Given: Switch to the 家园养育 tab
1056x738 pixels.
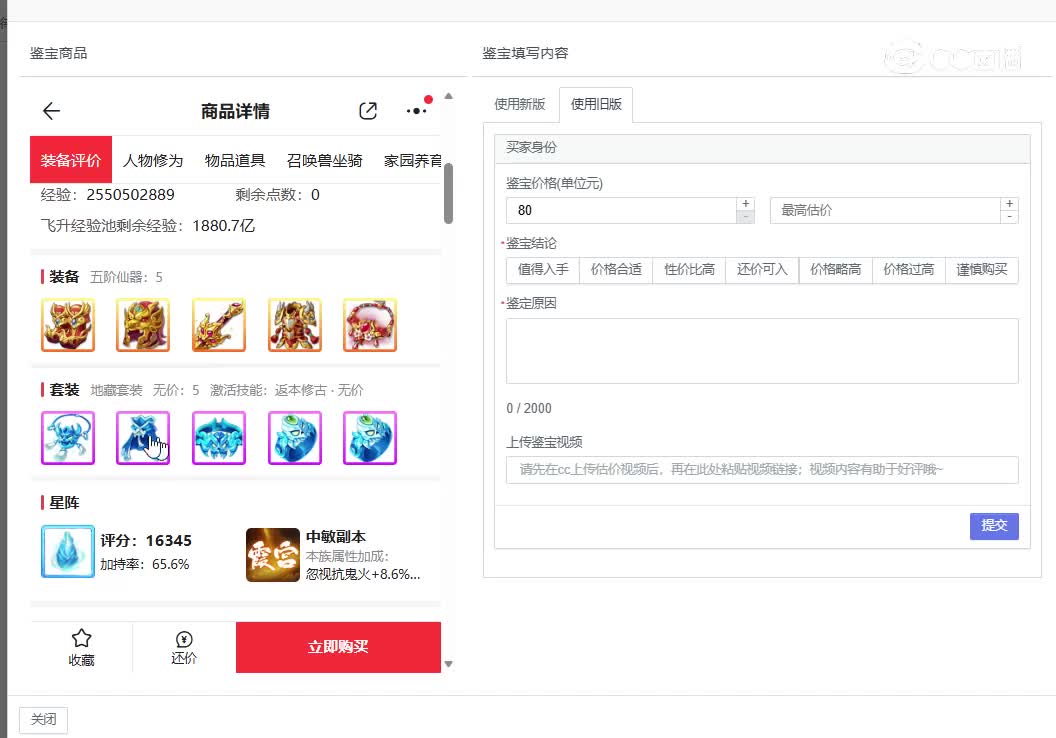Looking at the screenshot, I should coord(412,160).
